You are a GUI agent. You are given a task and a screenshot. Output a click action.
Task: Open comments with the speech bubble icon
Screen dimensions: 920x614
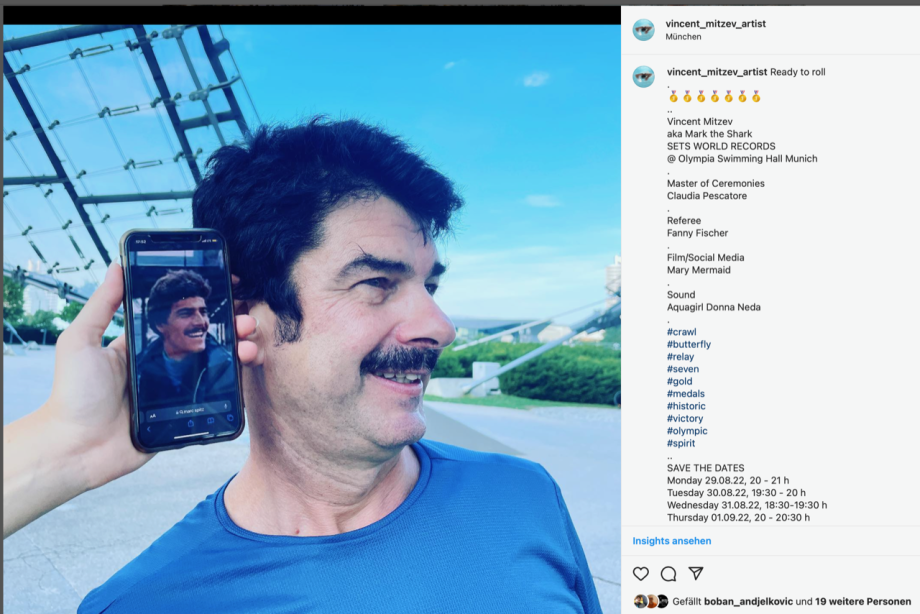(668, 573)
